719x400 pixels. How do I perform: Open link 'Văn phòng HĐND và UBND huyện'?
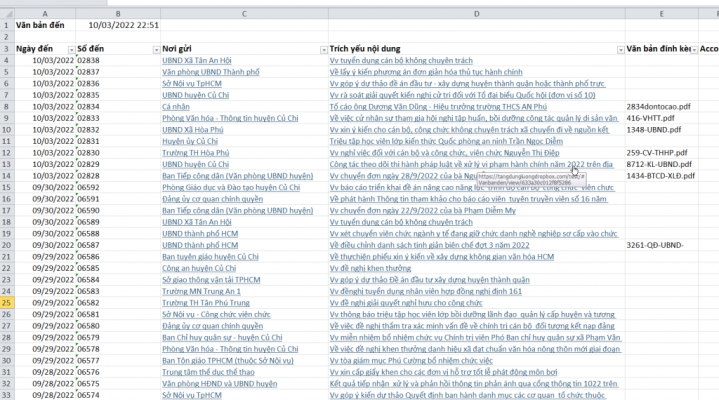pyautogui.click(x=219, y=383)
